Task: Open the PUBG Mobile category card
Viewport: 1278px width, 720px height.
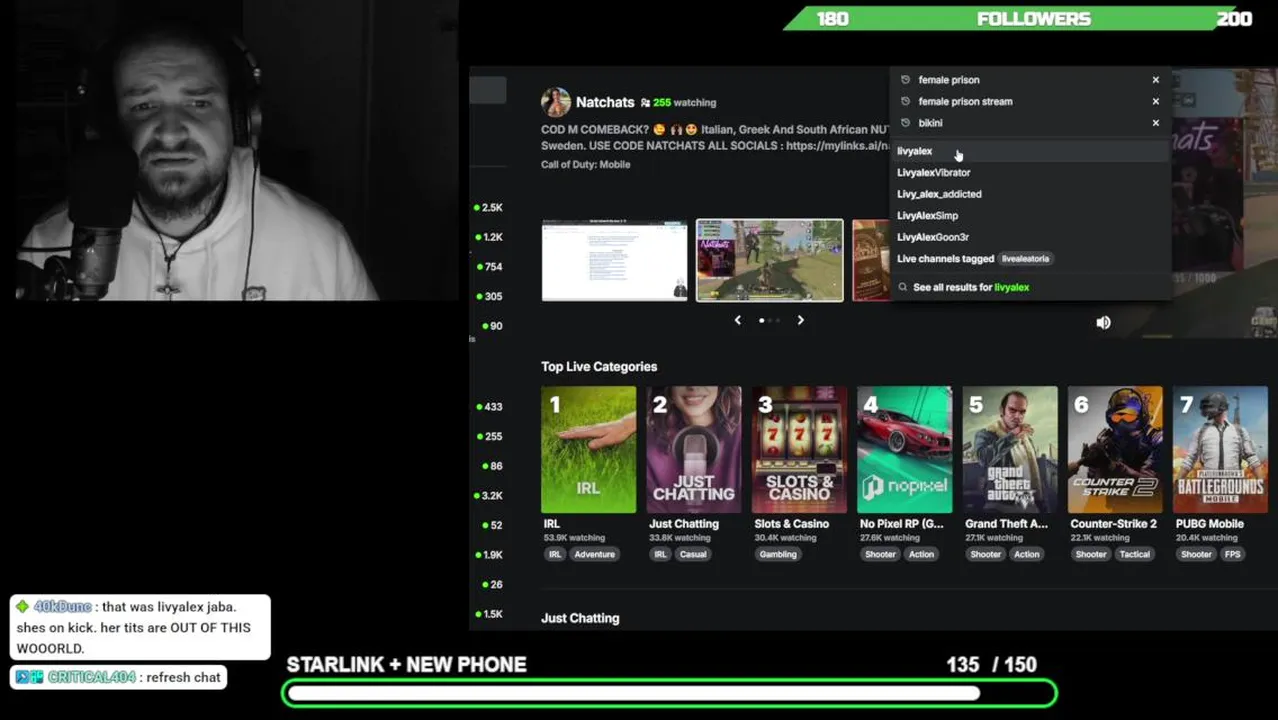Action: [x=1220, y=449]
